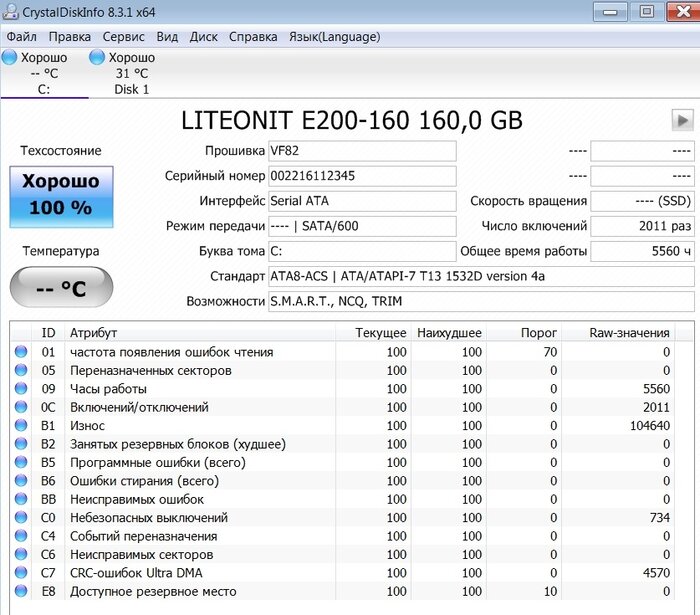
Task: Click the features field S.M.A.R.T., NCQ, TRIM
Action: (x=481, y=301)
